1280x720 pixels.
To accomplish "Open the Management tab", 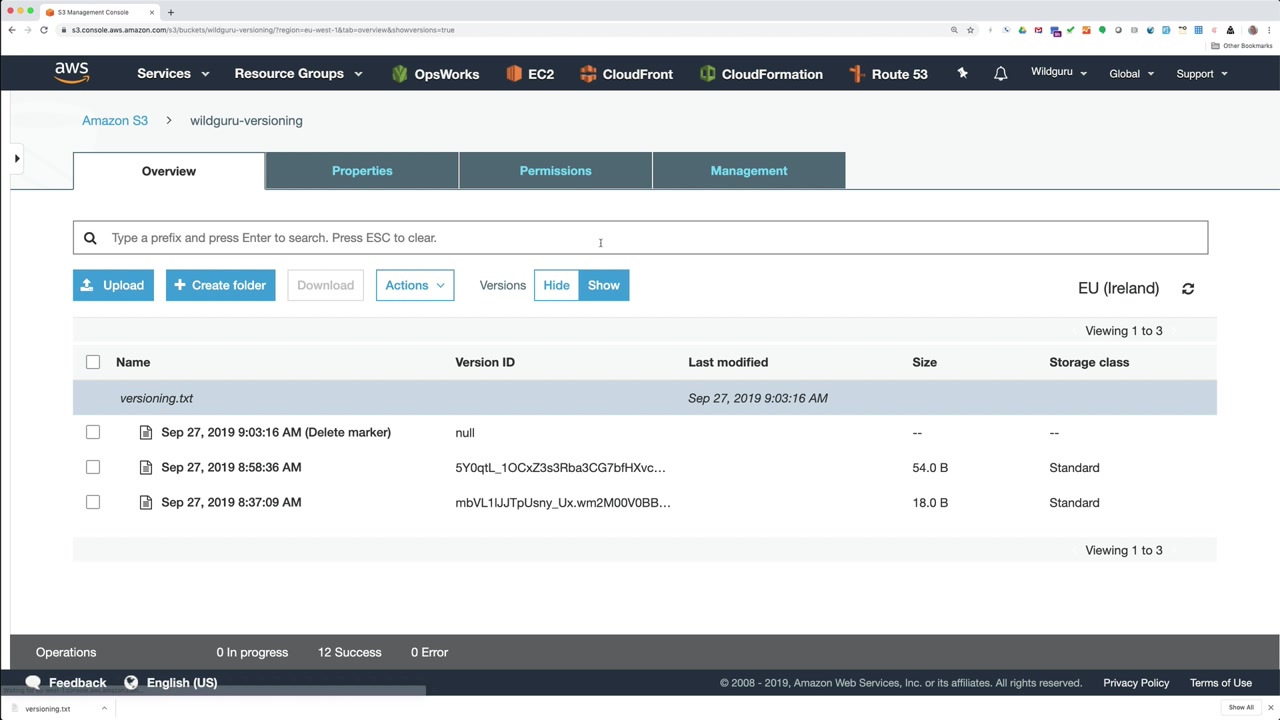I will (x=749, y=171).
